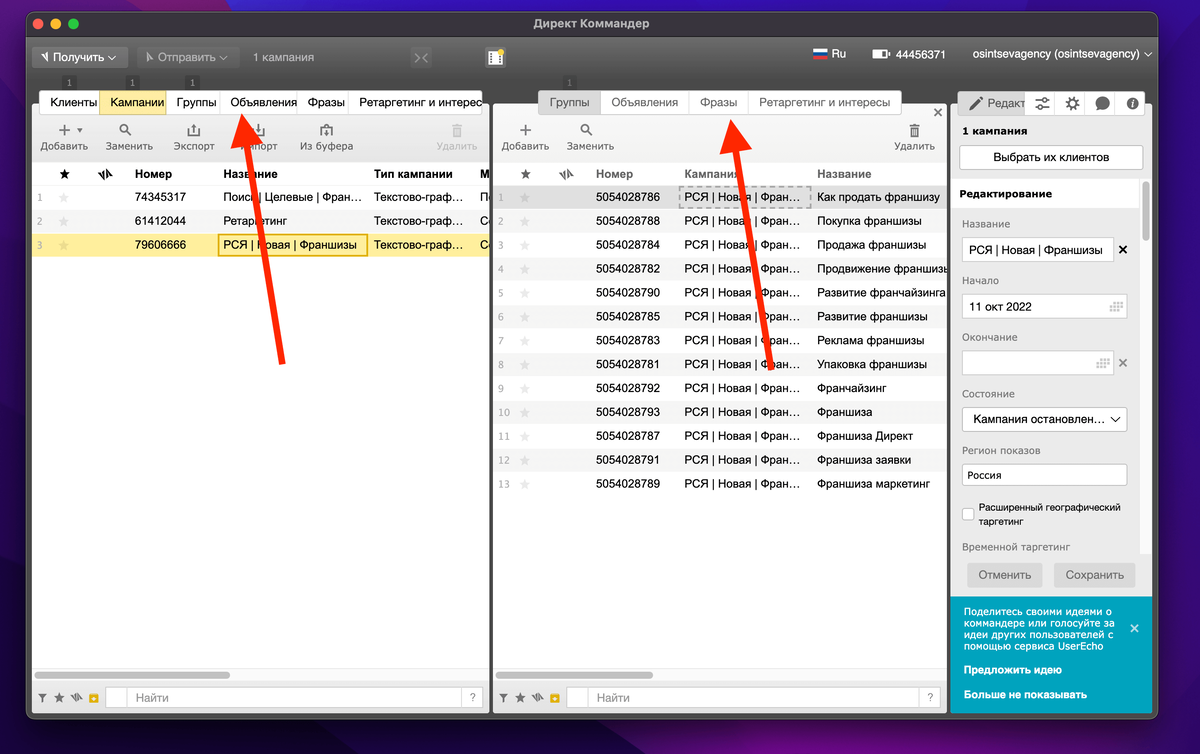Sort campaigns by Номер column

[153, 174]
